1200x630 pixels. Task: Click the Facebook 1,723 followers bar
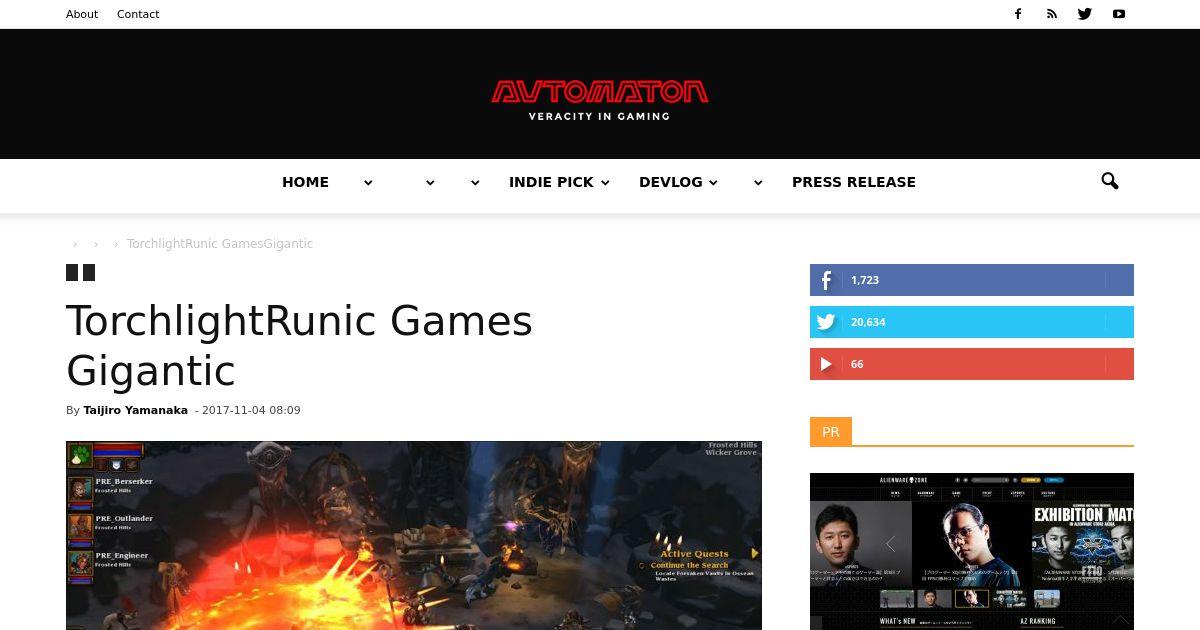pos(972,280)
